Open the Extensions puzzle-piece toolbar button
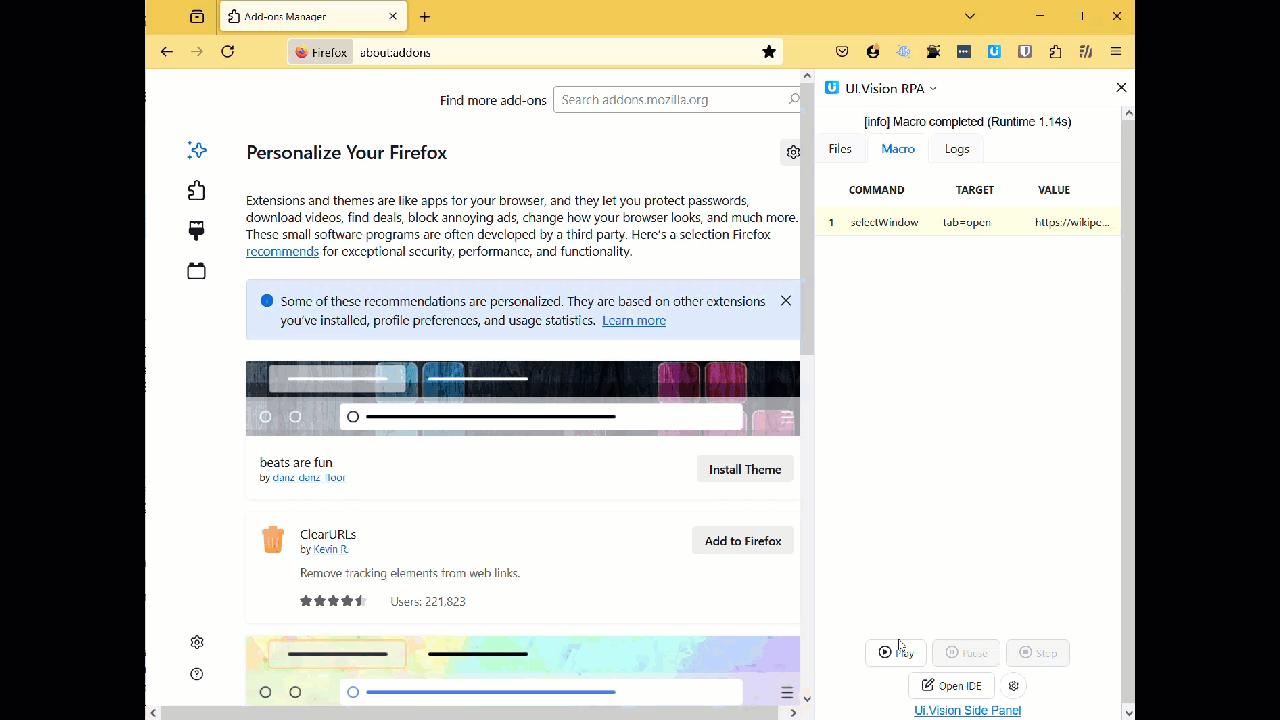 [1056, 52]
